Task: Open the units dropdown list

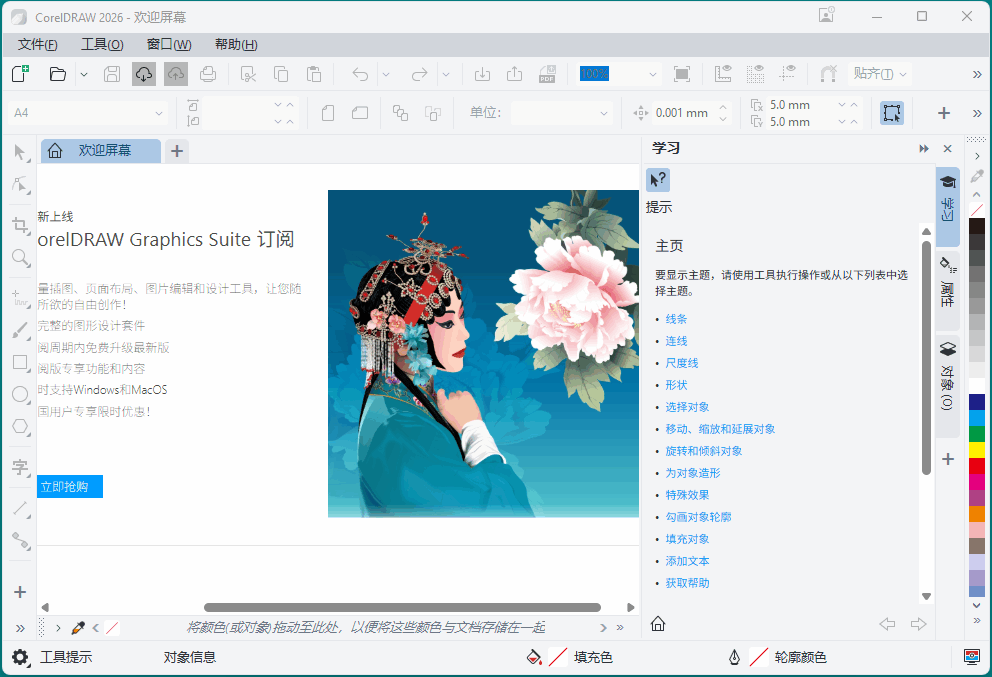Action: pos(604,113)
